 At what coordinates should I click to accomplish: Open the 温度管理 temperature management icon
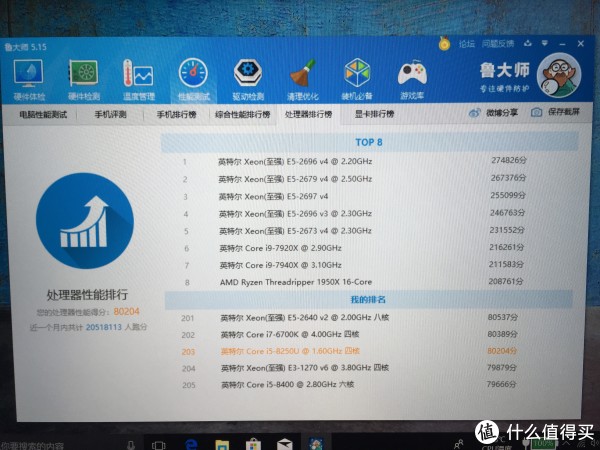139,80
